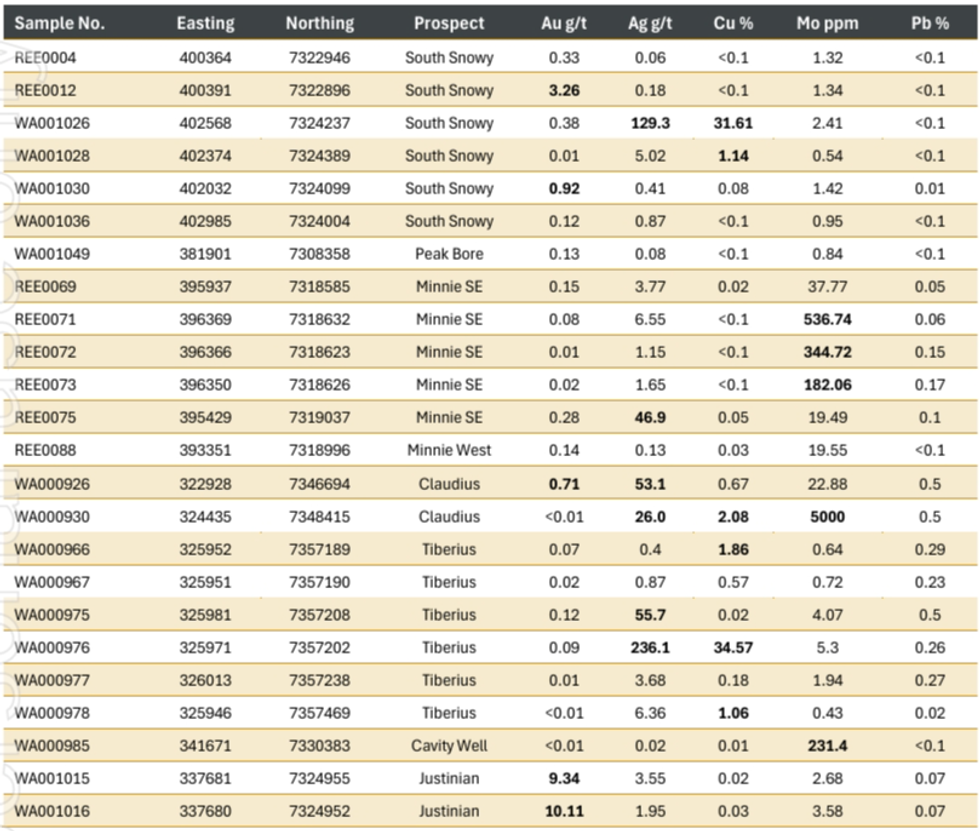Select the Minnie West prospect cell
The width and height of the screenshot is (980, 831).
(449, 450)
